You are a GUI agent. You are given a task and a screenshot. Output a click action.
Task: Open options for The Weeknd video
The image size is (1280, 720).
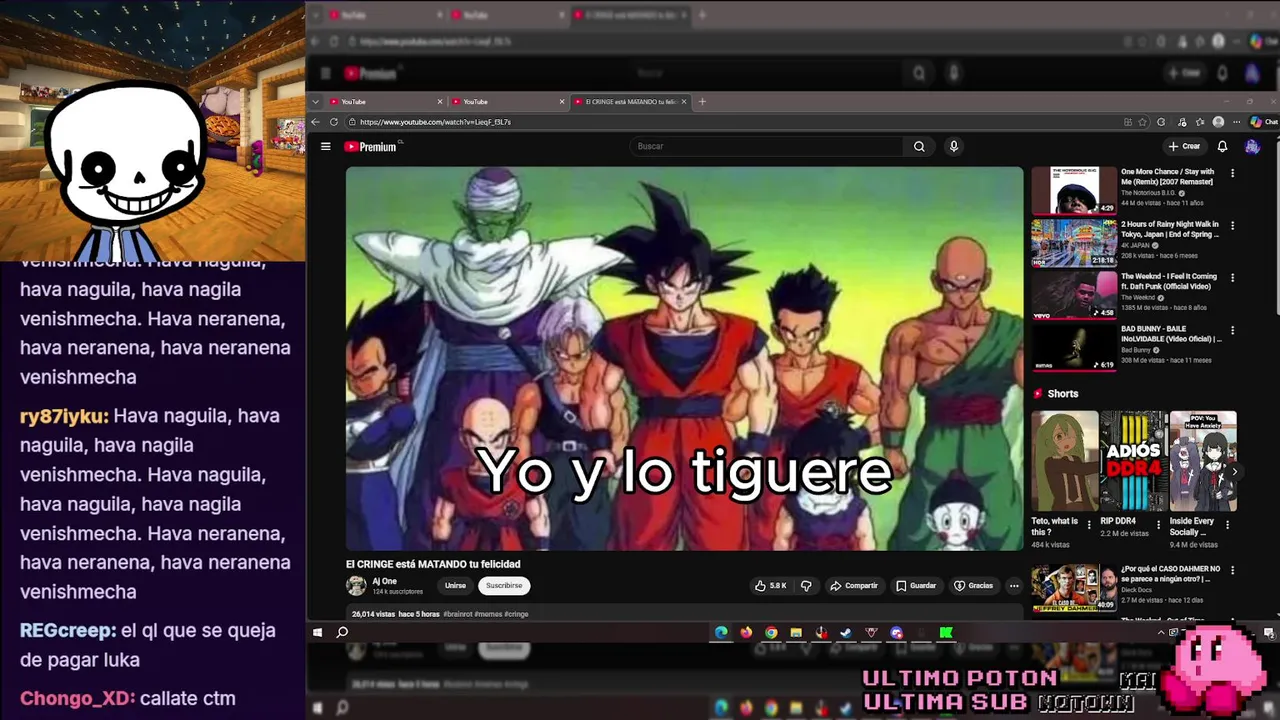coord(1232,277)
